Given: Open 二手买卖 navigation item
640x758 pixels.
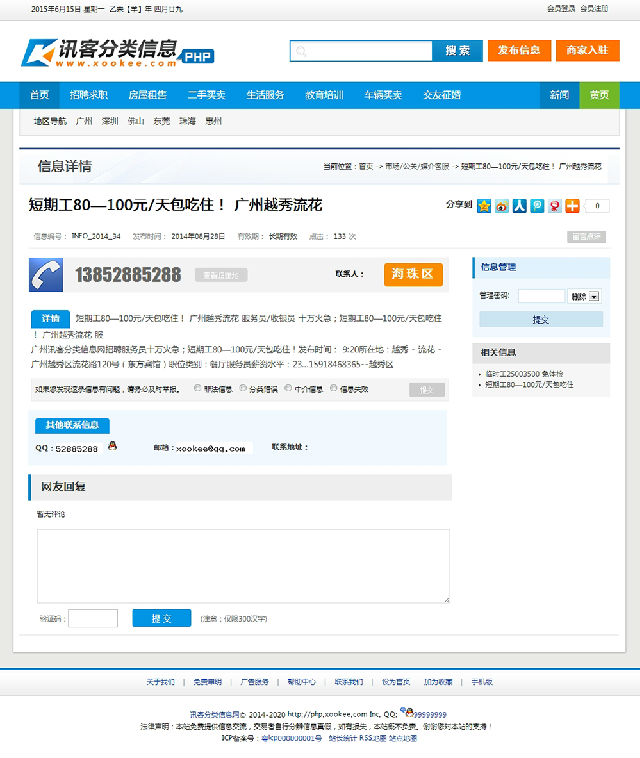Looking at the screenshot, I should coord(206,95).
